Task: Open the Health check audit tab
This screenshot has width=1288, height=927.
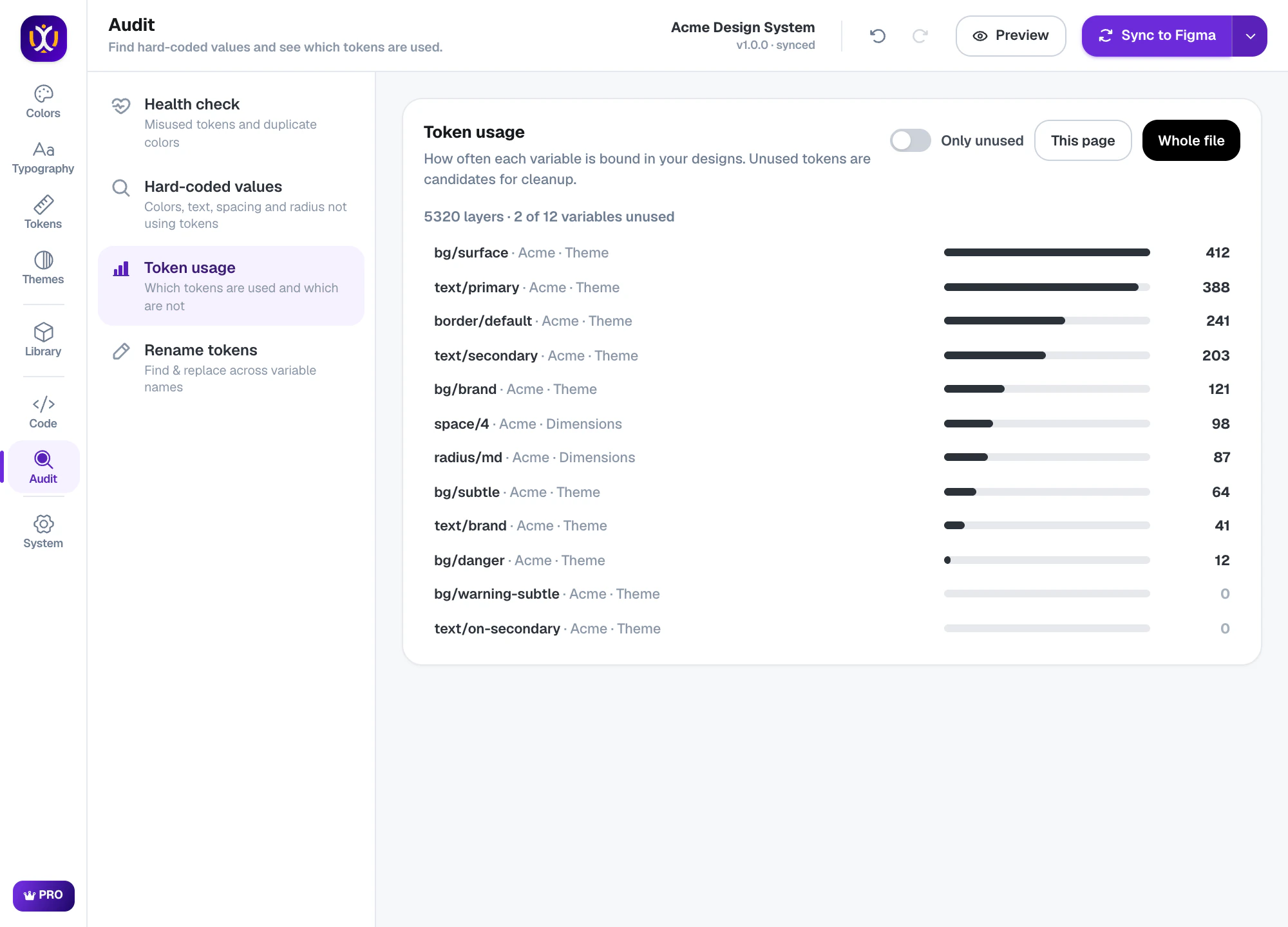Action: point(231,122)
